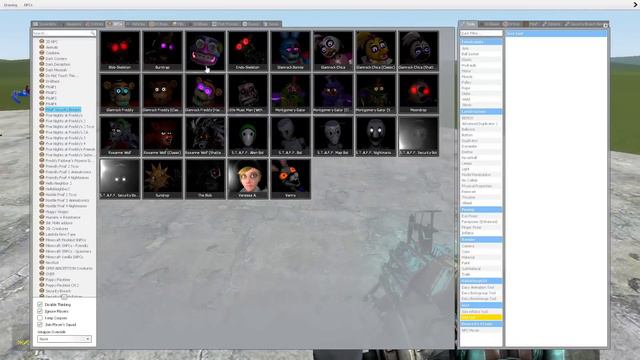This screenshot has width=640, height=360.
Task: Choose the plain Montgomery Gator NPC icon
Action: coord(290,93)
